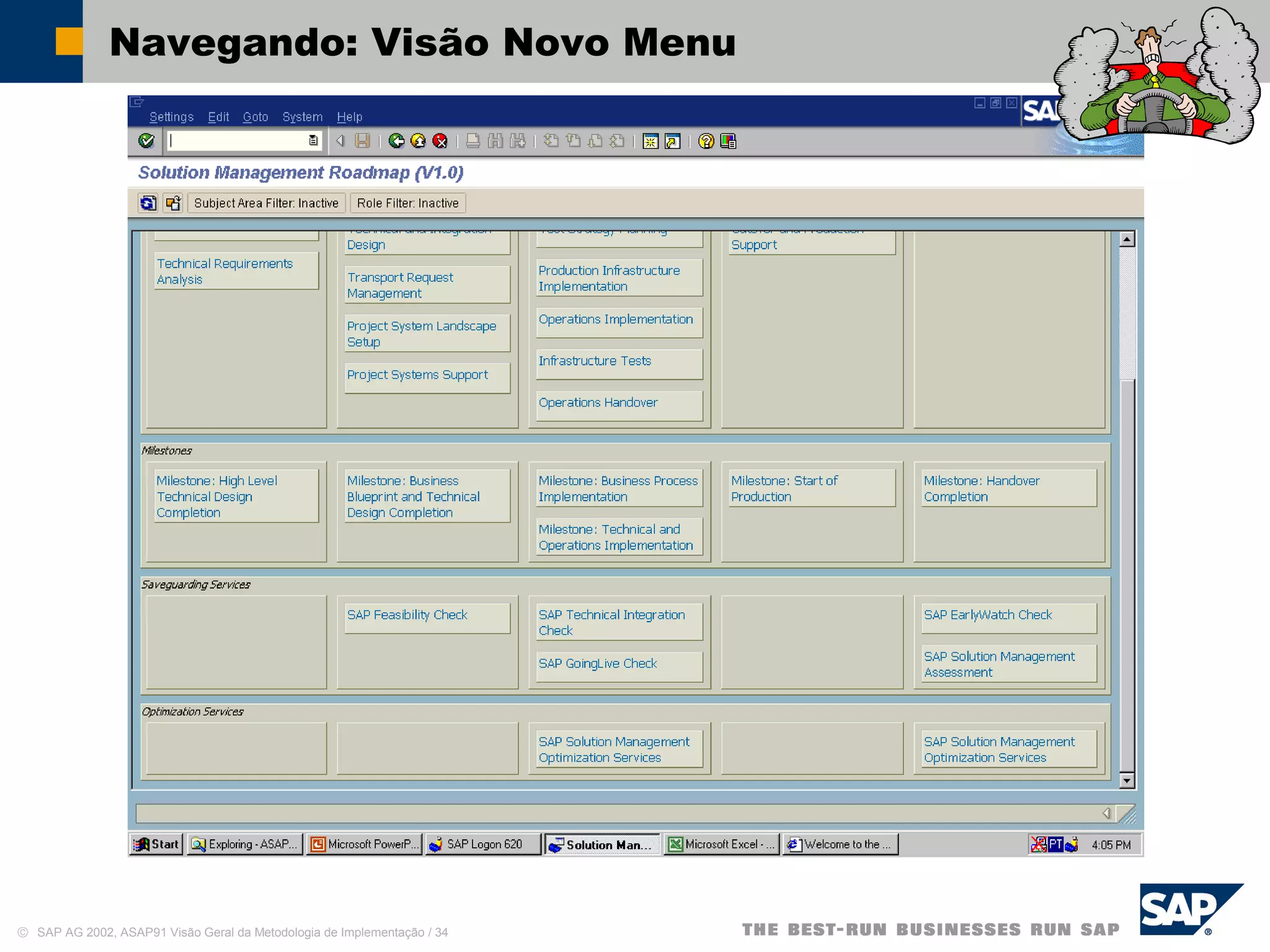Viewport: 1270px width, 952px height.
Task: Switch to SAP Logon 620 taskbar button
Action: (x=484, y=844)
